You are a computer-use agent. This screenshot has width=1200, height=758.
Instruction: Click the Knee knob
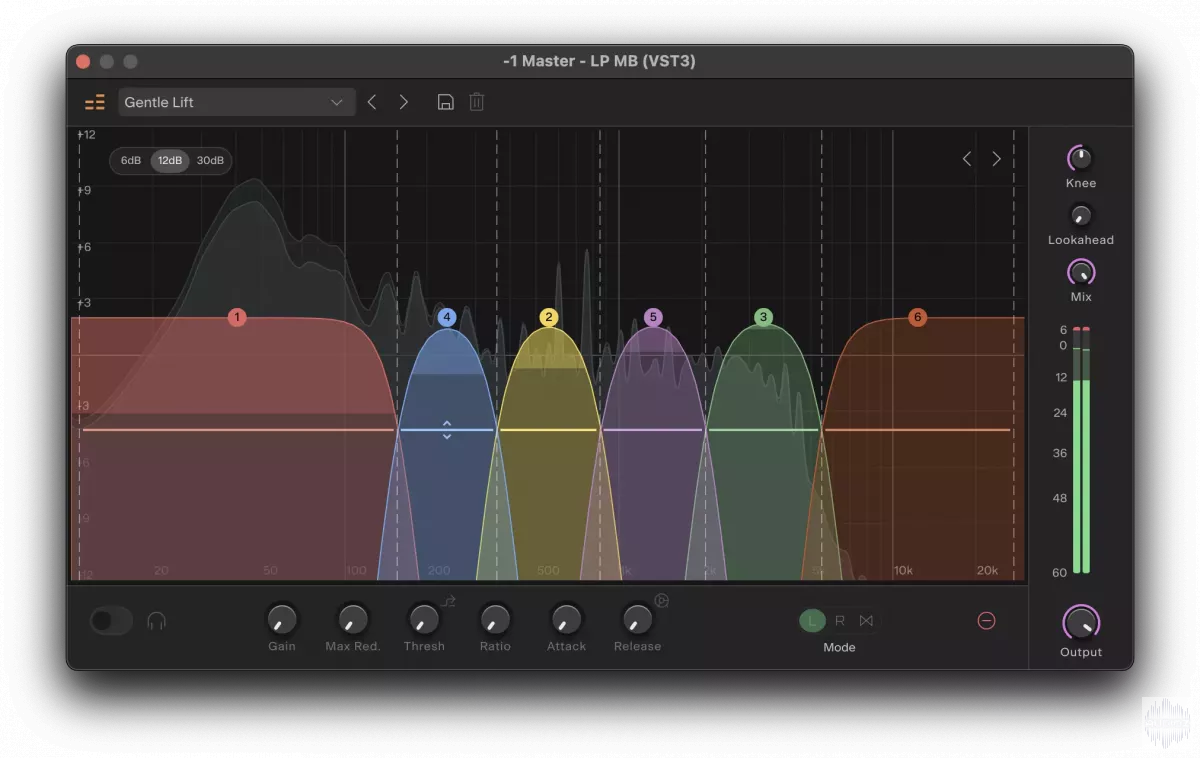[x=1080, y=158]
